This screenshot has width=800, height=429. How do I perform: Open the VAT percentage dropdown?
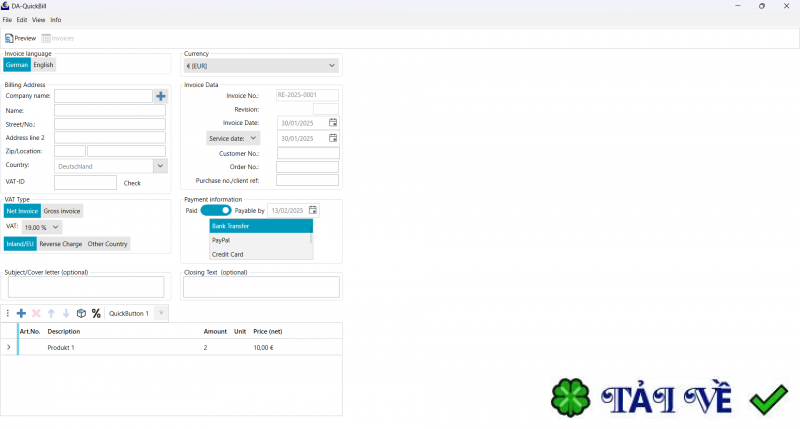(42, 227)
